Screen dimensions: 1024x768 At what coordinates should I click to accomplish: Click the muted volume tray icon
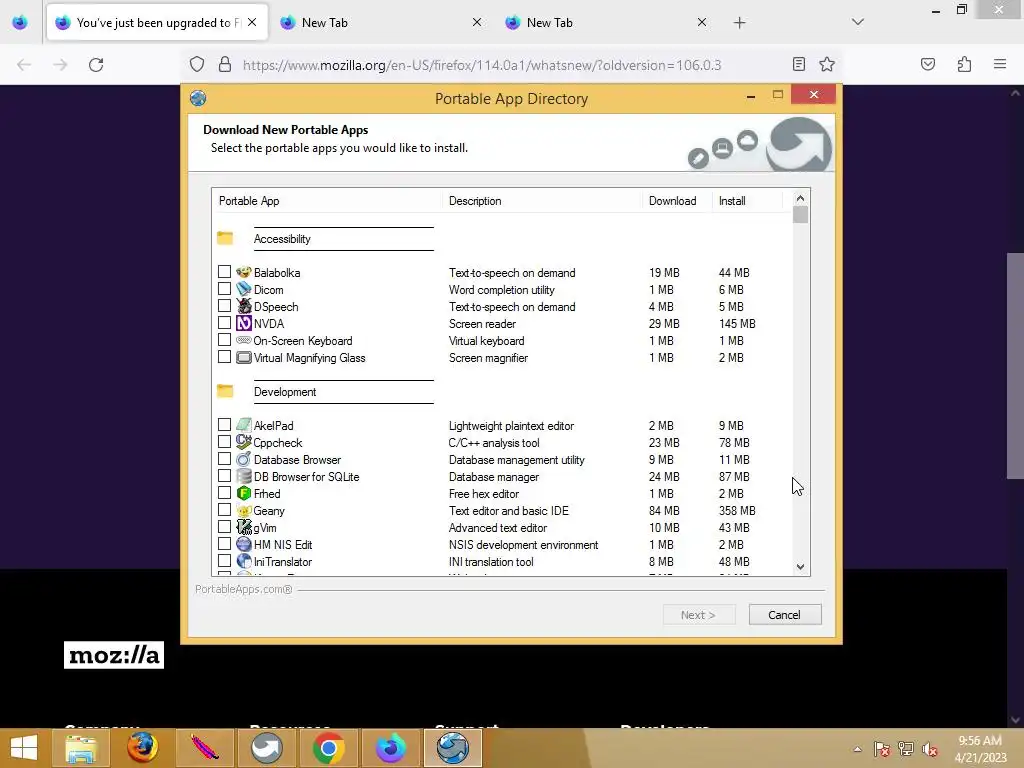(x=930, y=749)
